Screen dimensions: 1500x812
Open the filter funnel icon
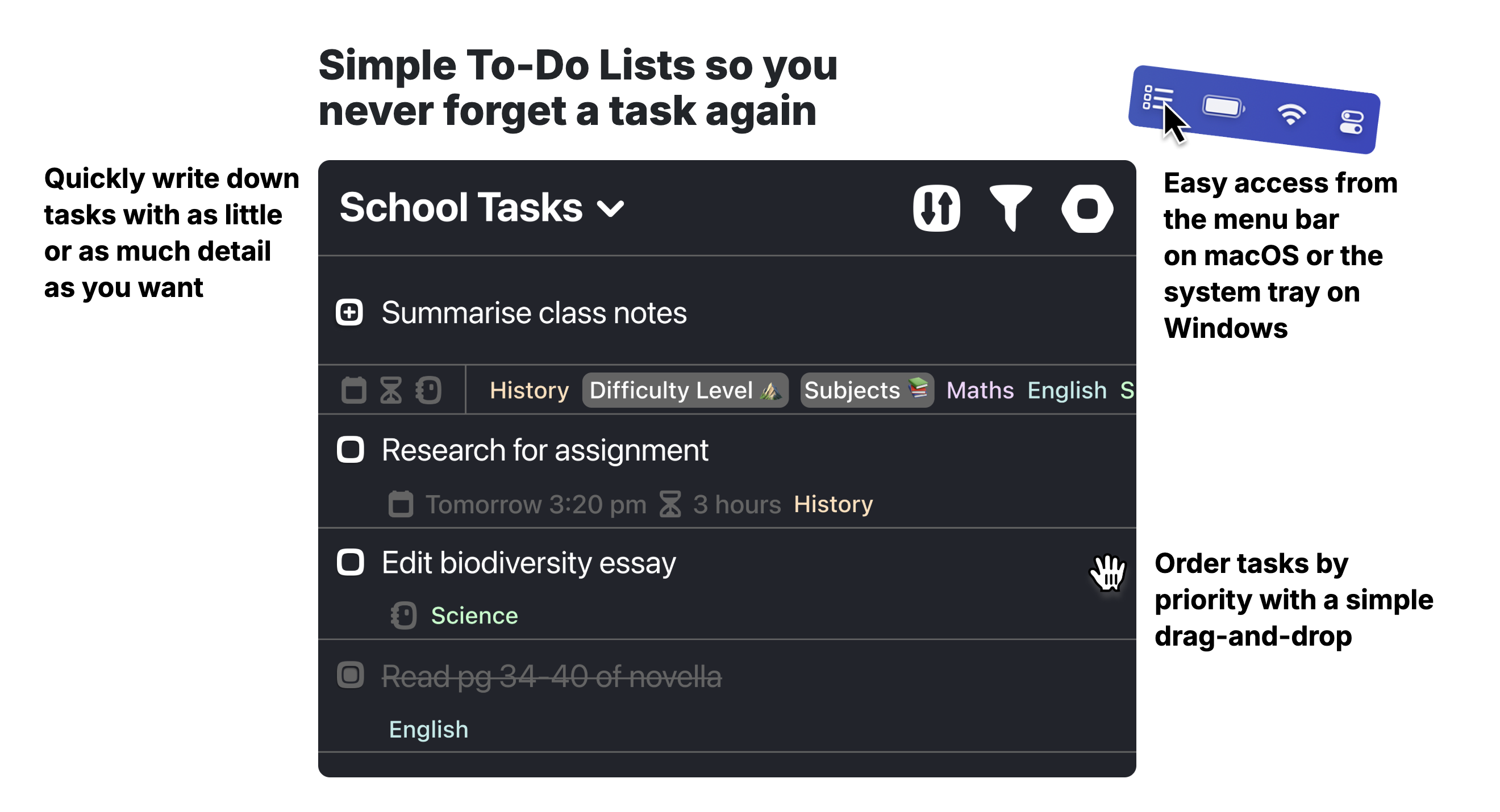click(1011, 208)
